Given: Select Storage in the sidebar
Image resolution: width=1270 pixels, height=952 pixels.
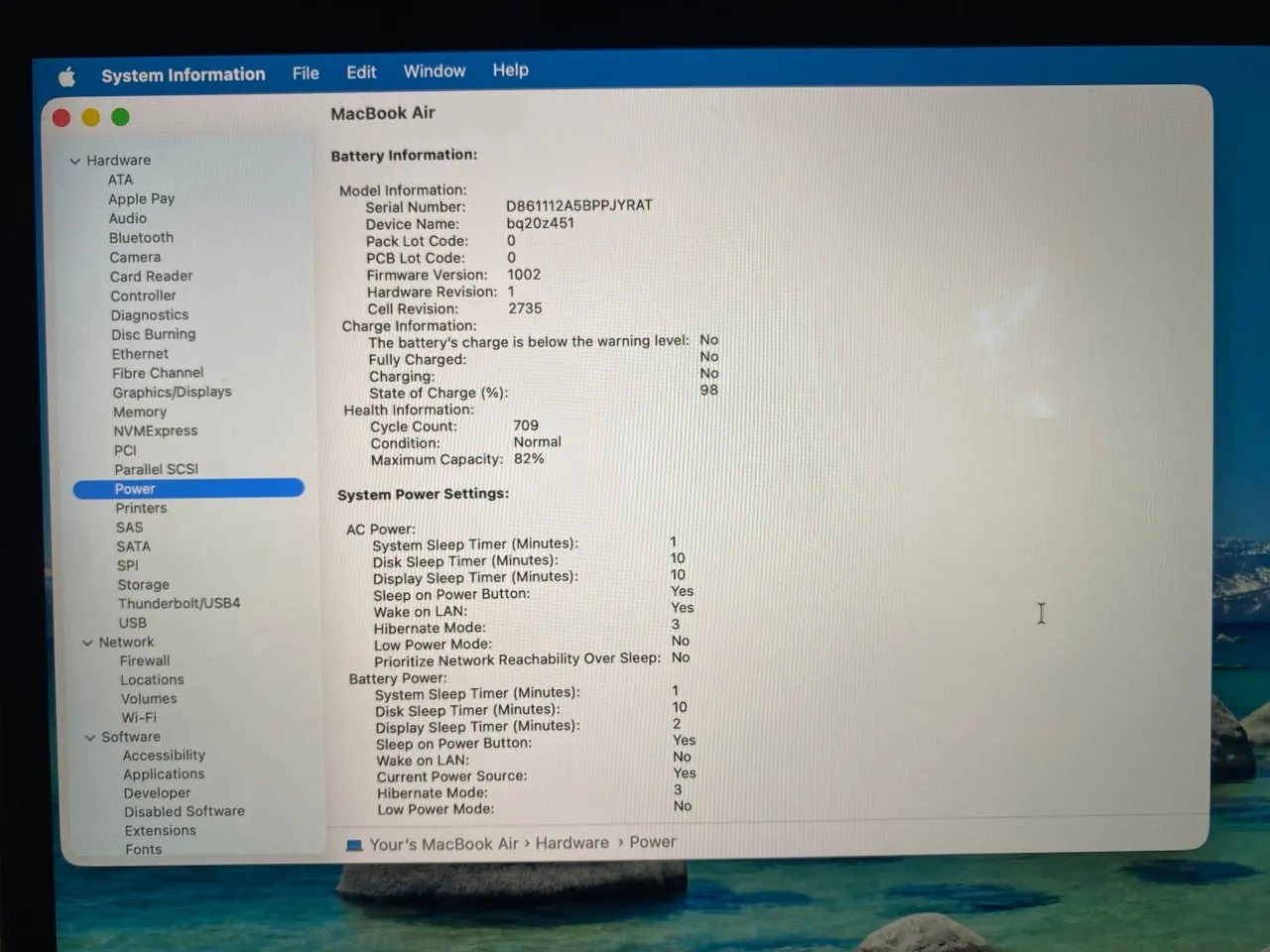Looking at the screenshot, I should [143, 585].
